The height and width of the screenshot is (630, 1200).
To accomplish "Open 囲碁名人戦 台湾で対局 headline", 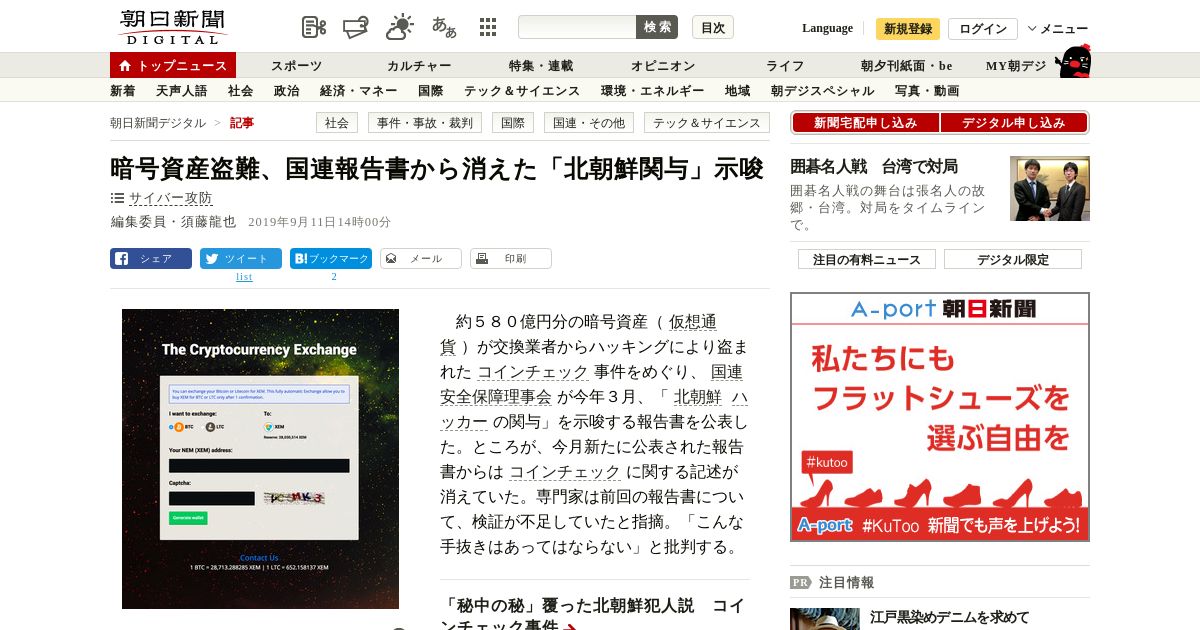I will click(x=874, y=166).
